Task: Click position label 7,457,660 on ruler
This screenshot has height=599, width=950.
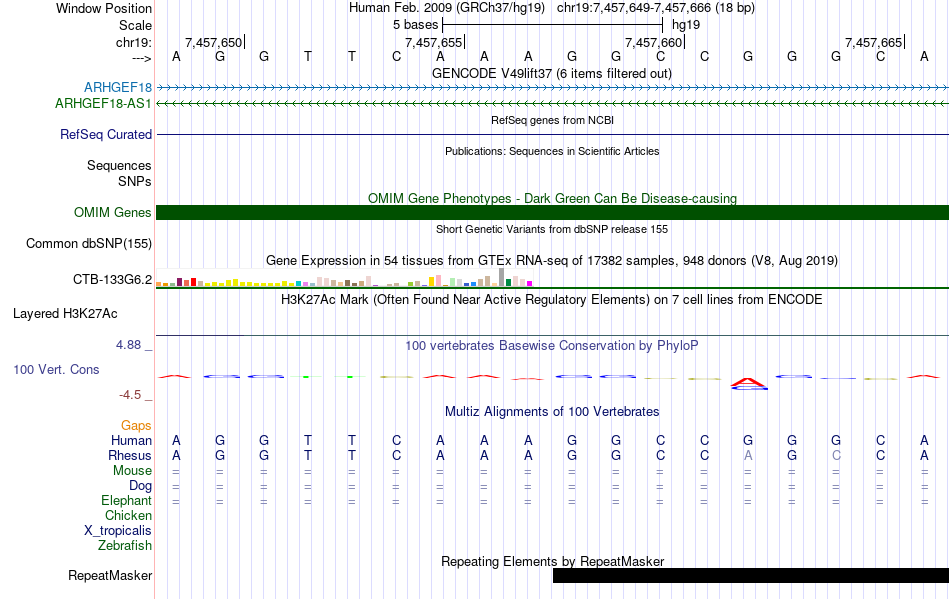Action: coord(654,42)
